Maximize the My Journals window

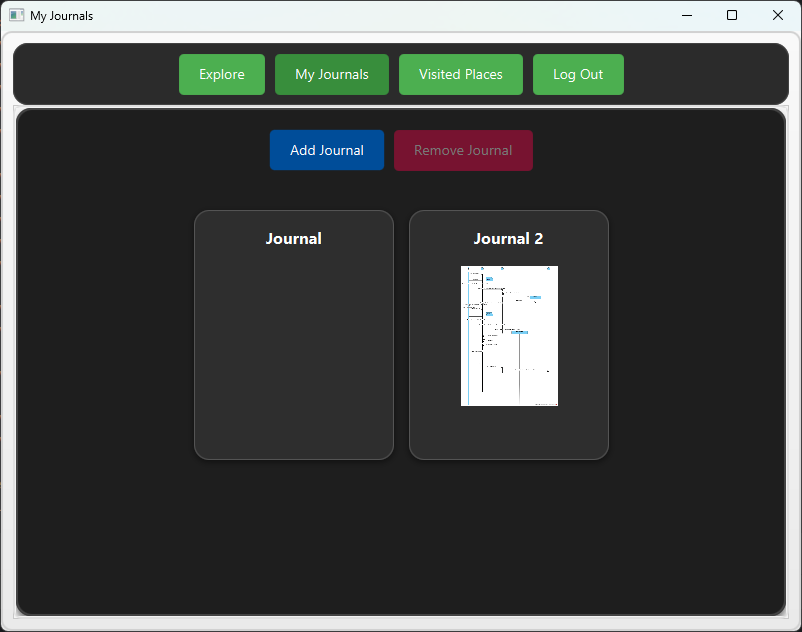732,15
